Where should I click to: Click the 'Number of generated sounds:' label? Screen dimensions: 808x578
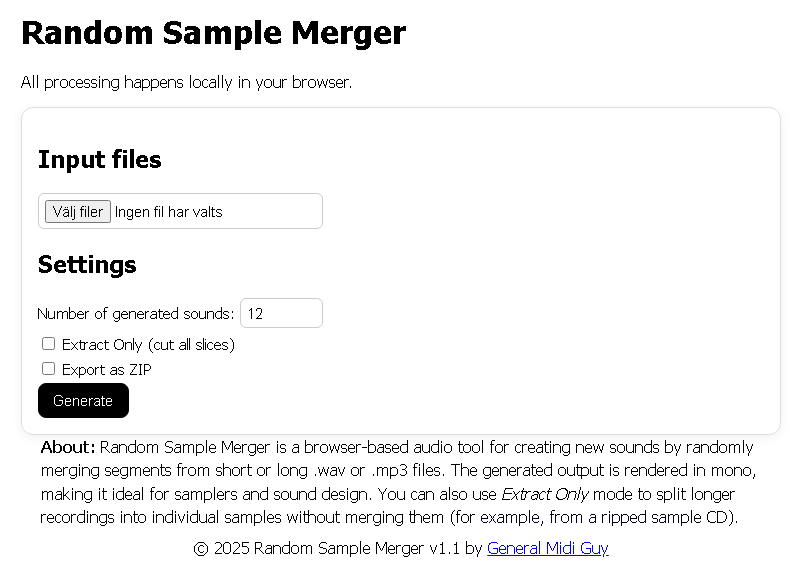point(135,314)
